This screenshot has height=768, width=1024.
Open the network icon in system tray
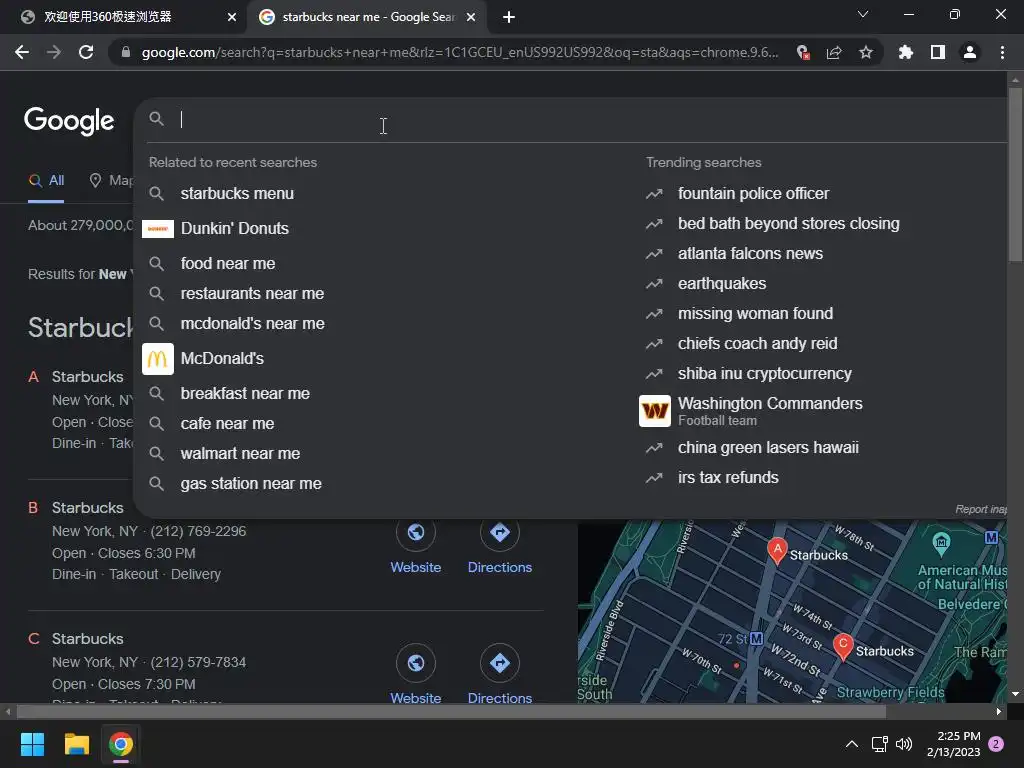click(x=879, y=744)
